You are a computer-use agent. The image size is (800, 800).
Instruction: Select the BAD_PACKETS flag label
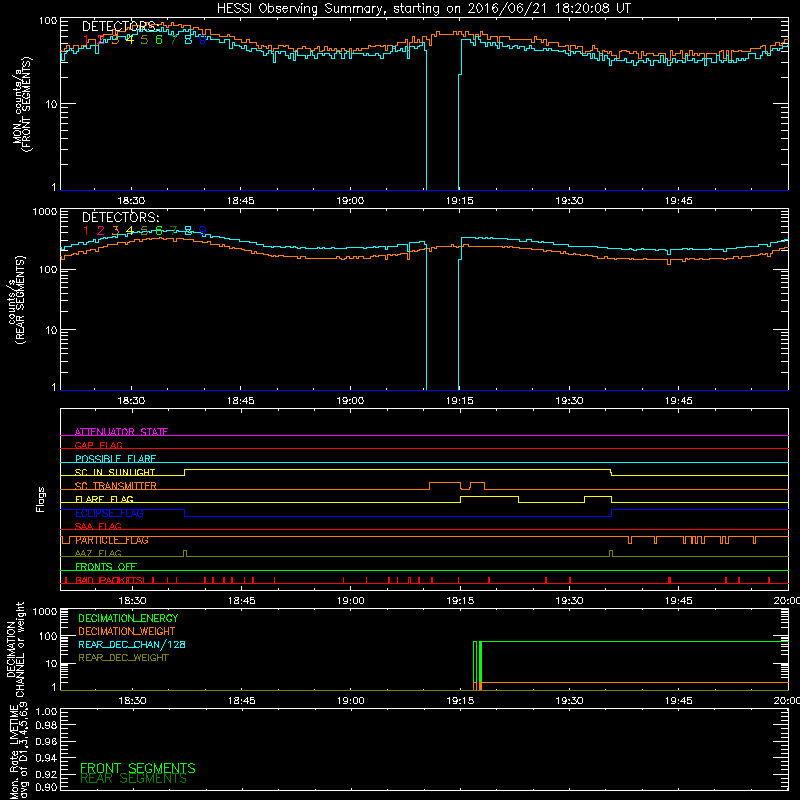point(110,580)
